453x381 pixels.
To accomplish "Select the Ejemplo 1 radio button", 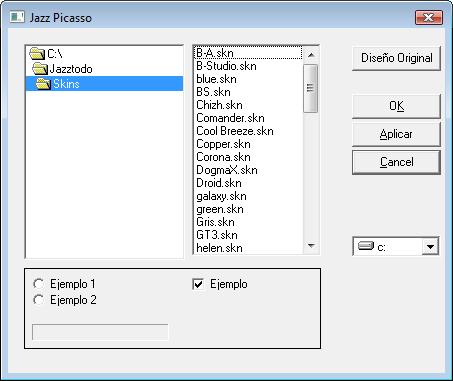I will click(x=39, y=284).
